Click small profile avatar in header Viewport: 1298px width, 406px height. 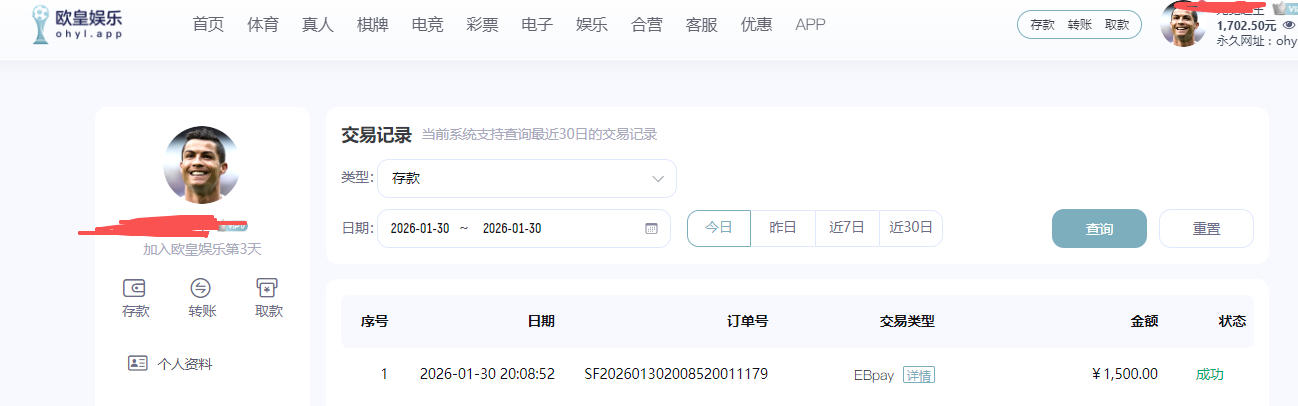point(1182,24)
